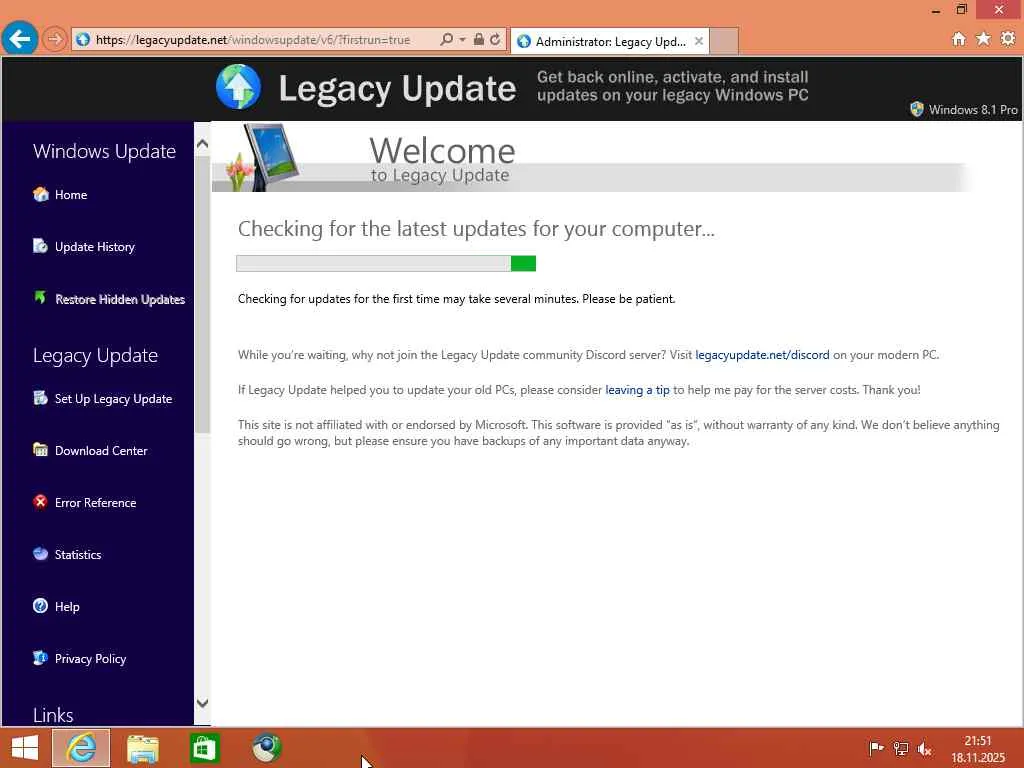
Task: Open the Home sidebar link
Action: click(x=71, y=195)
